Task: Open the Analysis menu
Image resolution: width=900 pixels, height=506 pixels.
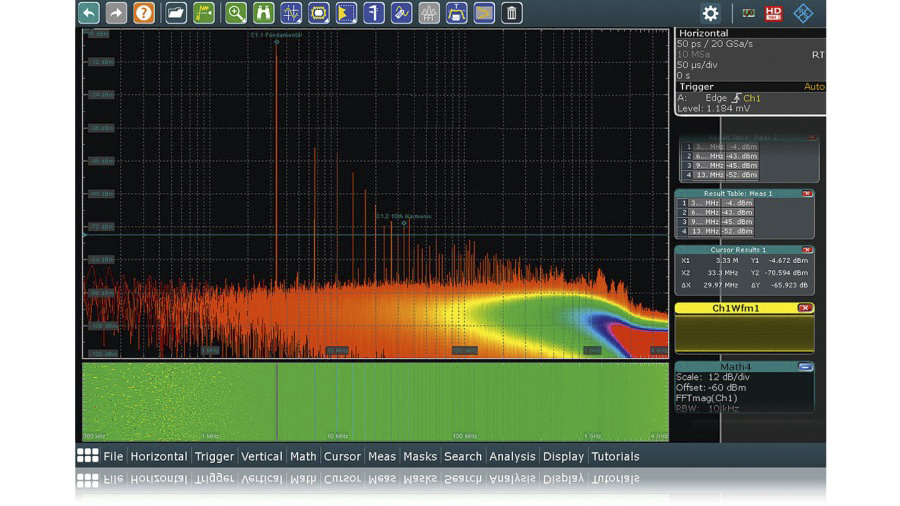Action: (512, 456)
